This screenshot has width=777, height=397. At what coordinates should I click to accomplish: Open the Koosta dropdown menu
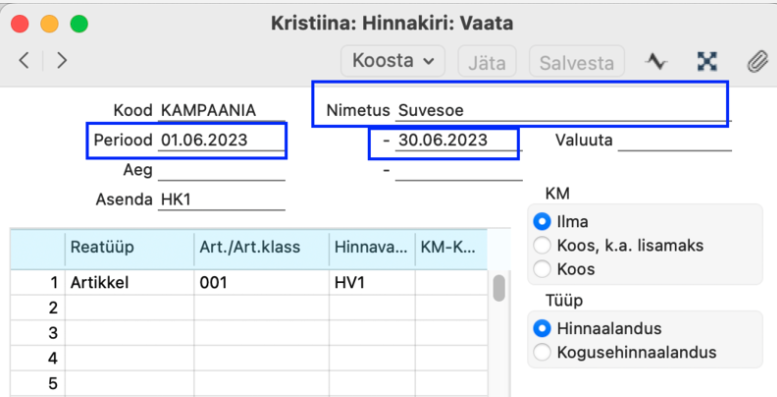(393, 61)
